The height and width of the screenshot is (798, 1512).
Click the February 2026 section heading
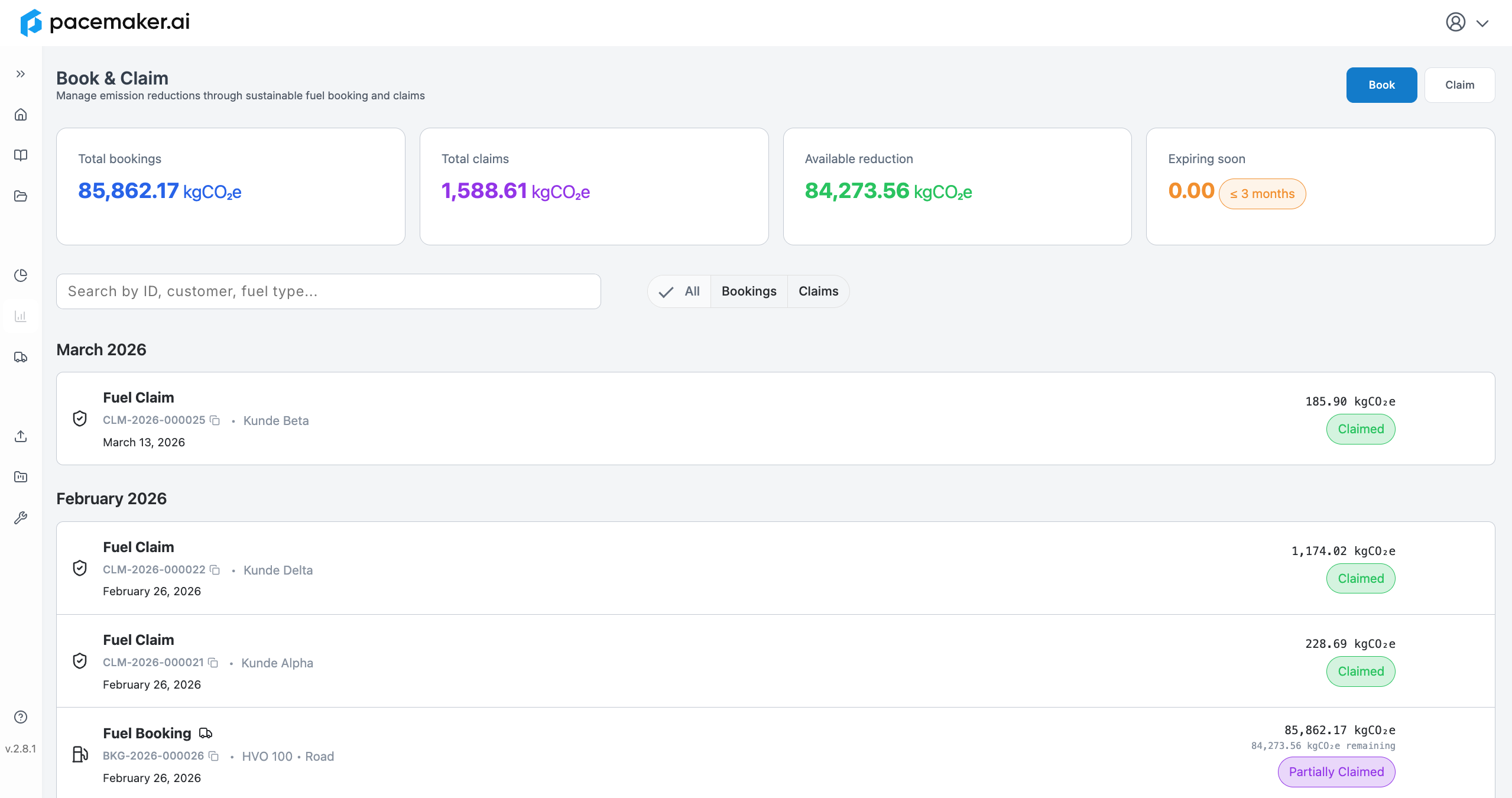click(x=111, y=499)
